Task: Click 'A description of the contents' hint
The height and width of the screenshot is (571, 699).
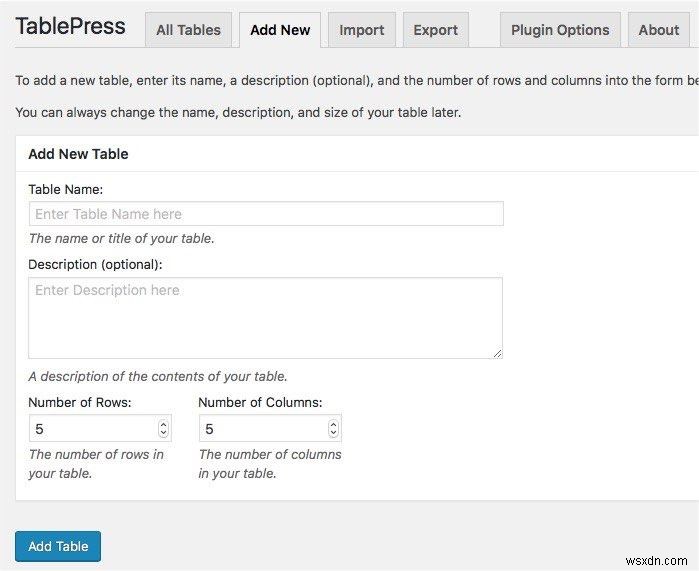Action: (x=158, y=376)
